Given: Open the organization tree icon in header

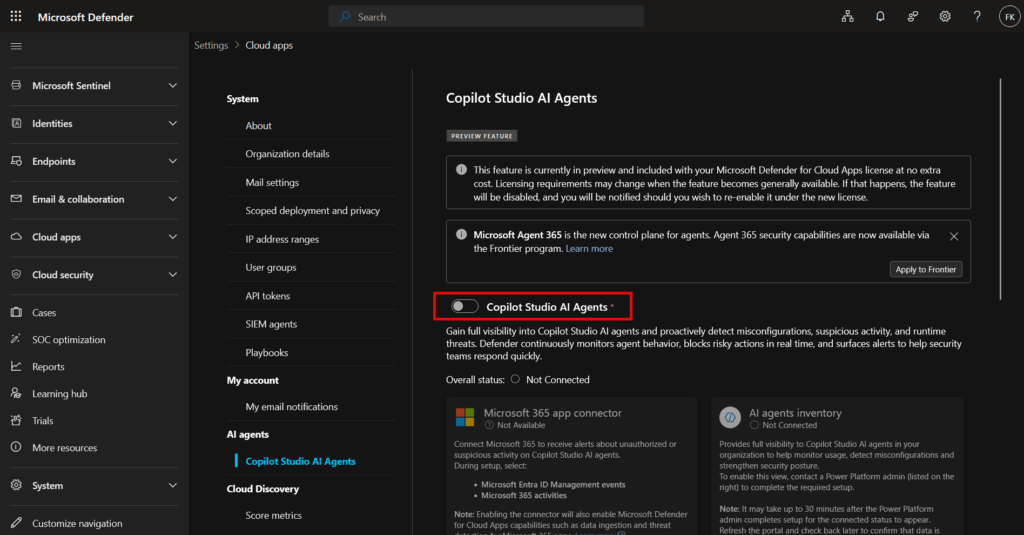Looking at the screenshot, I should [x=848, y=16].
